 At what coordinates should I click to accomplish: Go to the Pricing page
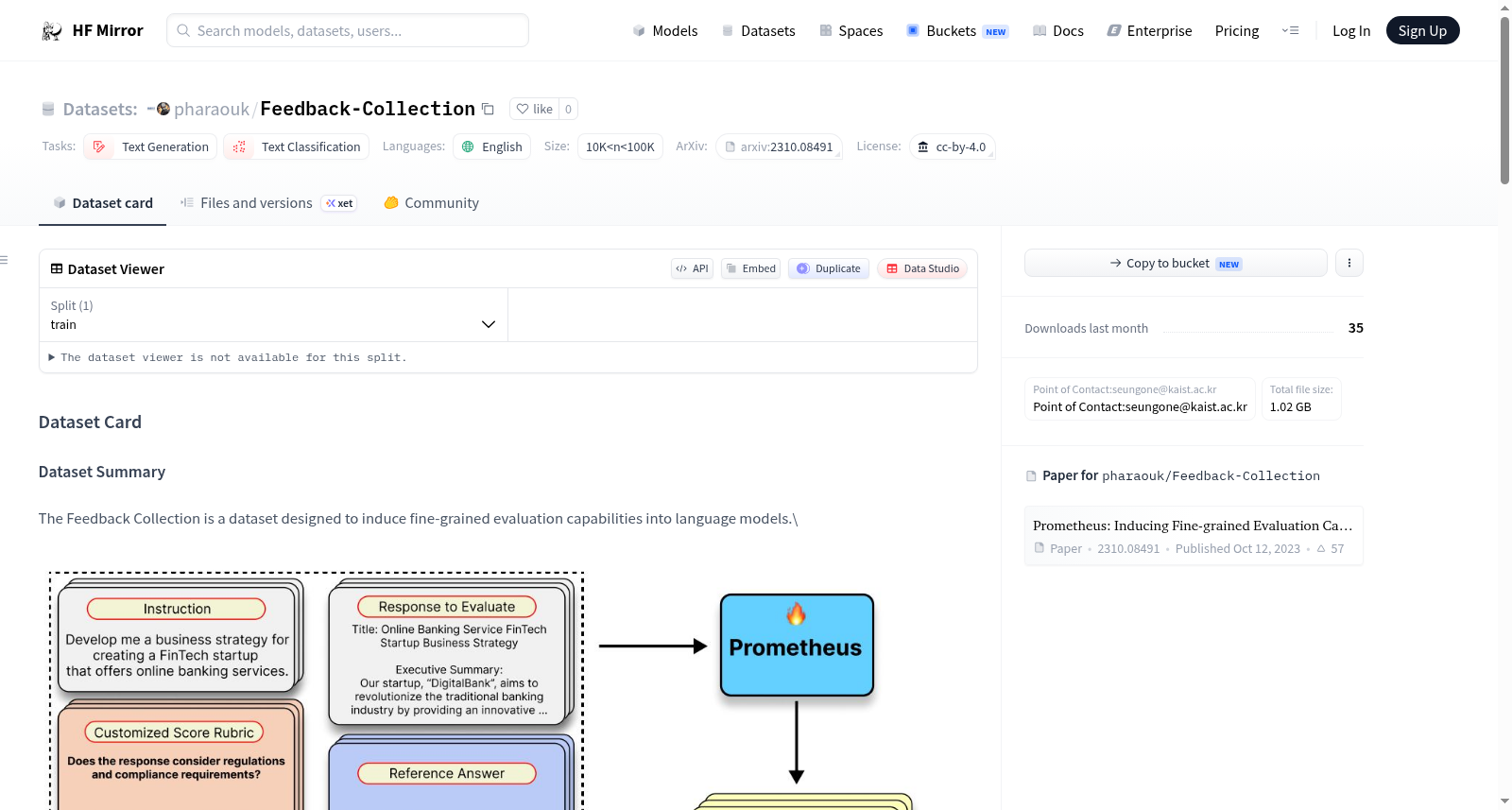click(x=1237, y=31)
